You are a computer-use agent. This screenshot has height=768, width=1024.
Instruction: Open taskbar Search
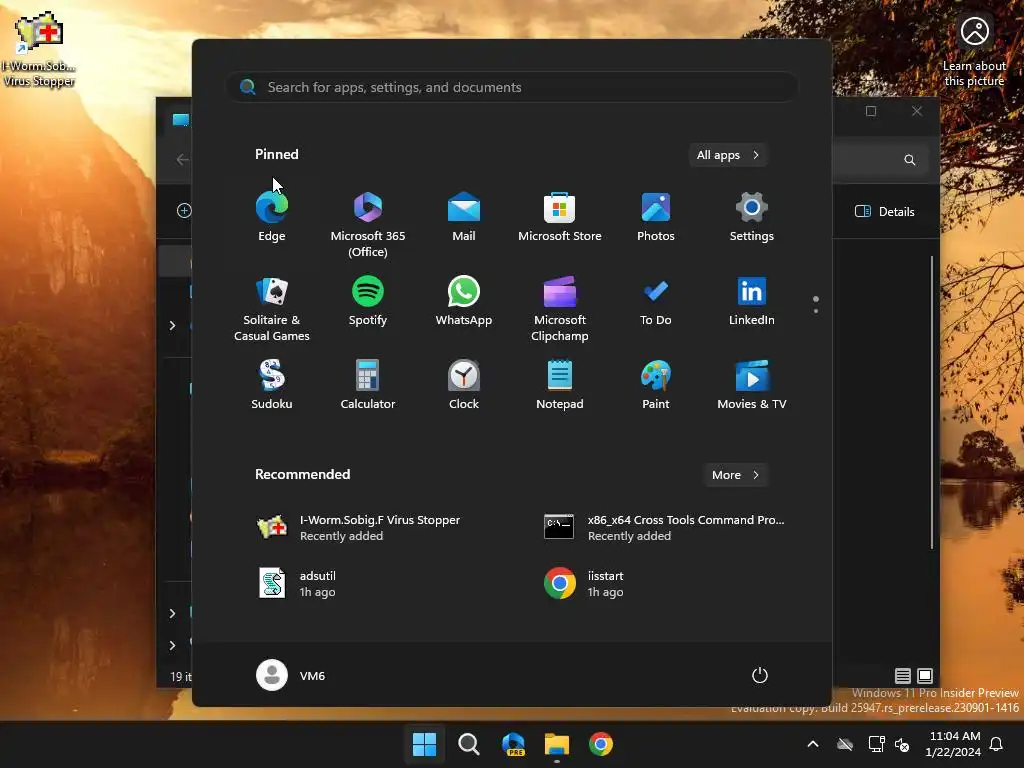468,744
